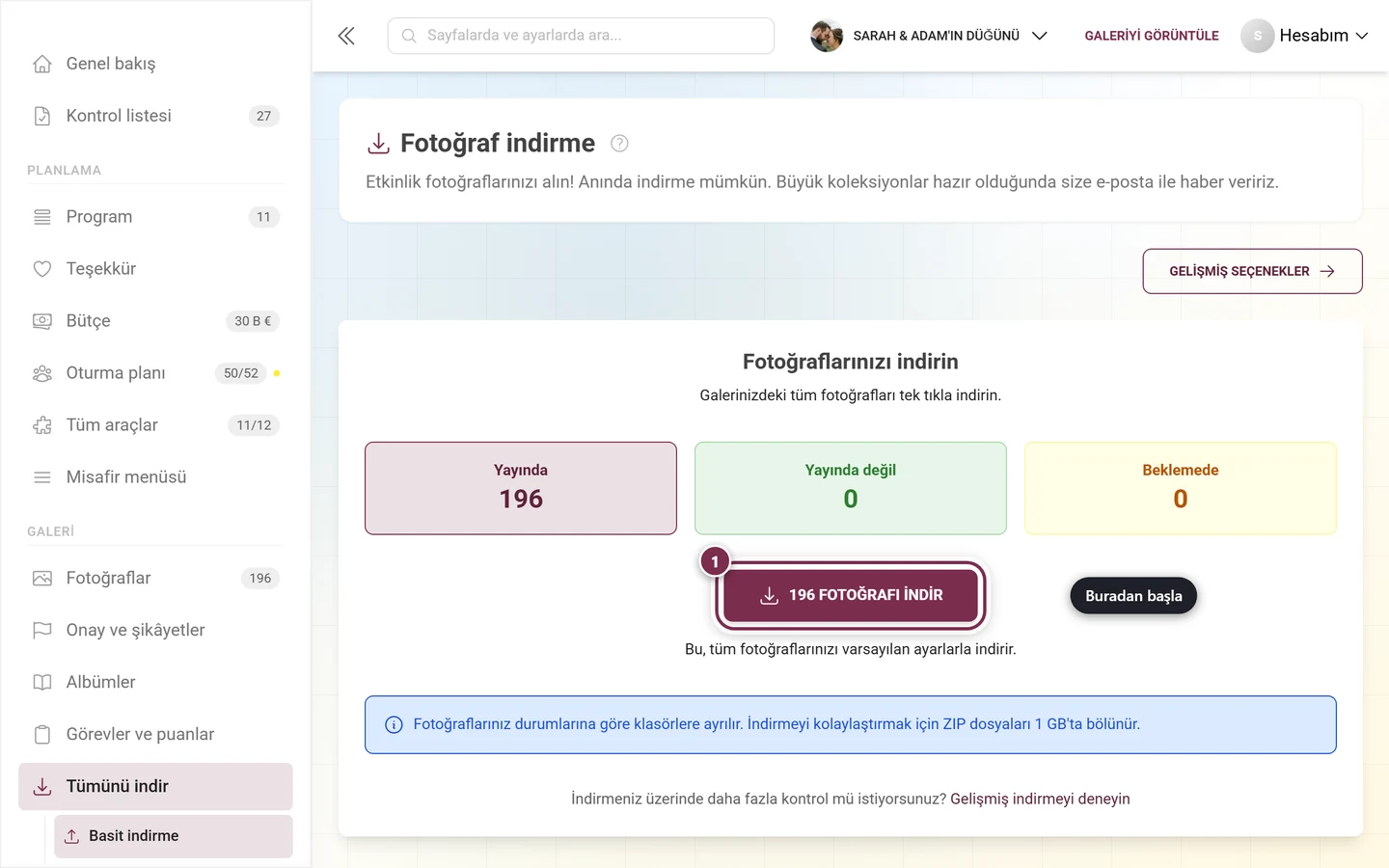
Task: Open Genel bakış in the sidebar
Action: [x=155, y=64]
